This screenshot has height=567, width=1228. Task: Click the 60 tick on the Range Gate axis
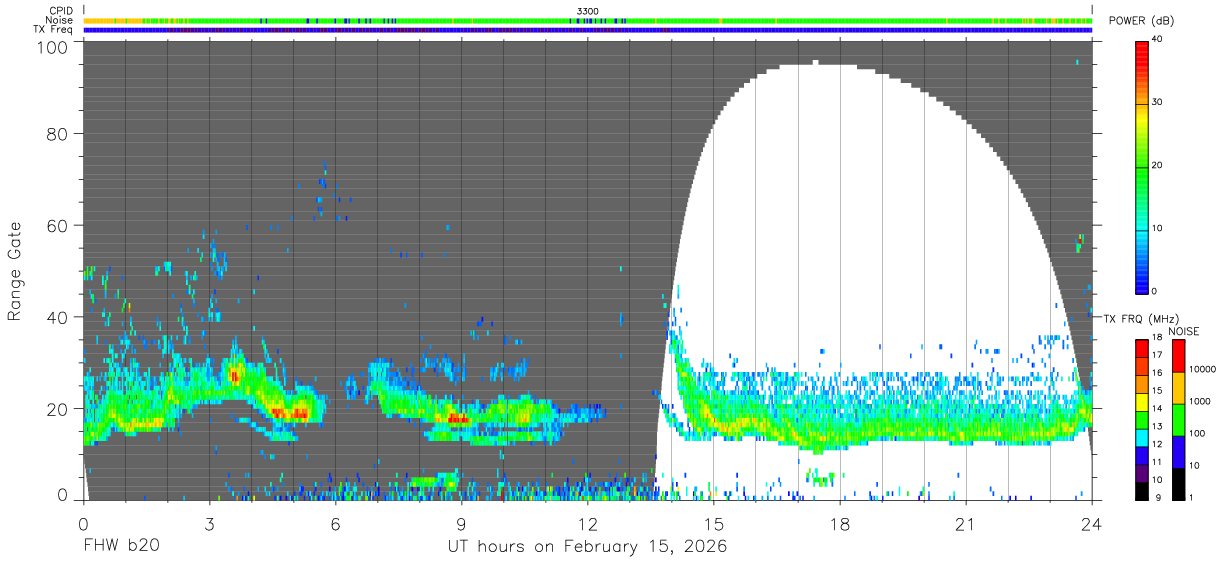(x=57, y=225)
